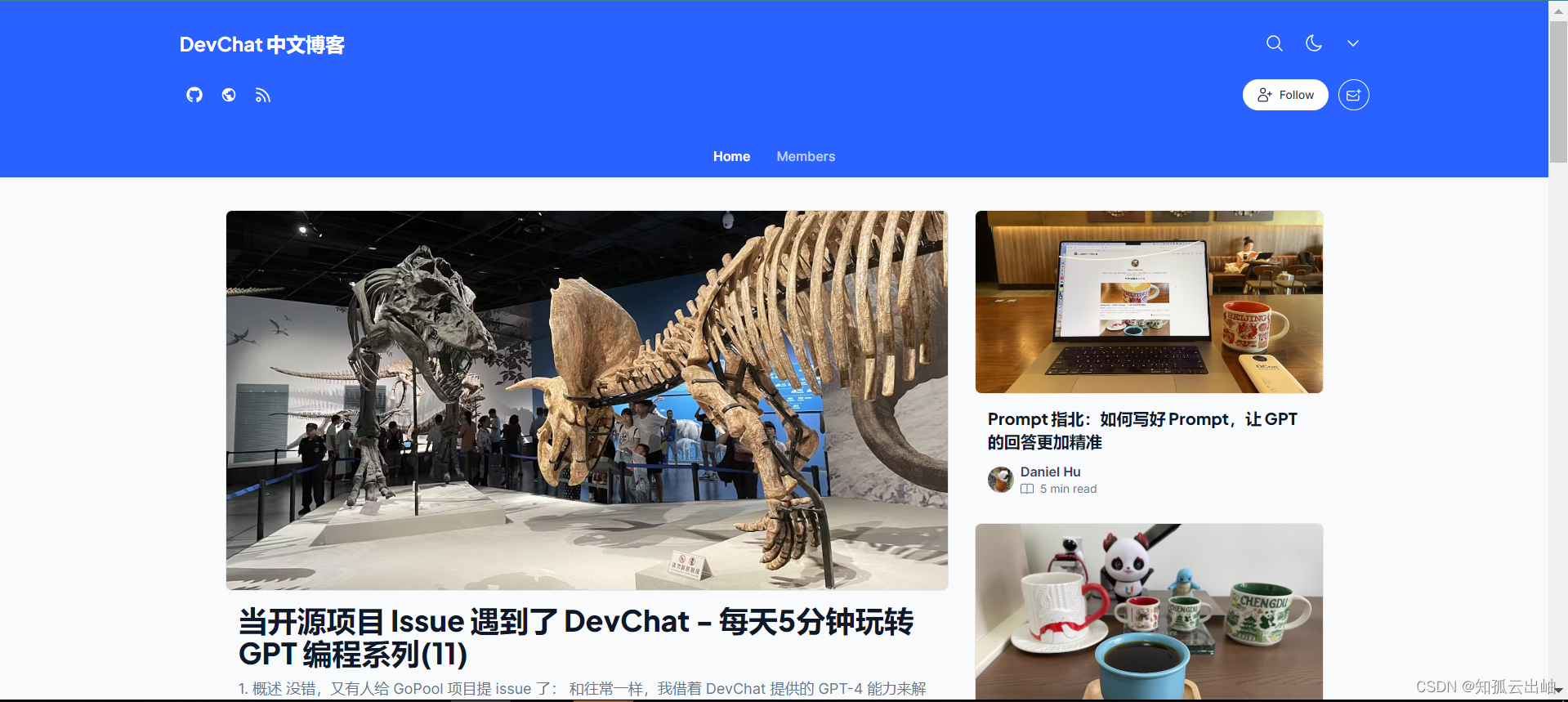Read the excerpt starting 1. 概述 没错

pyautogui.click(x=583, y=689)
